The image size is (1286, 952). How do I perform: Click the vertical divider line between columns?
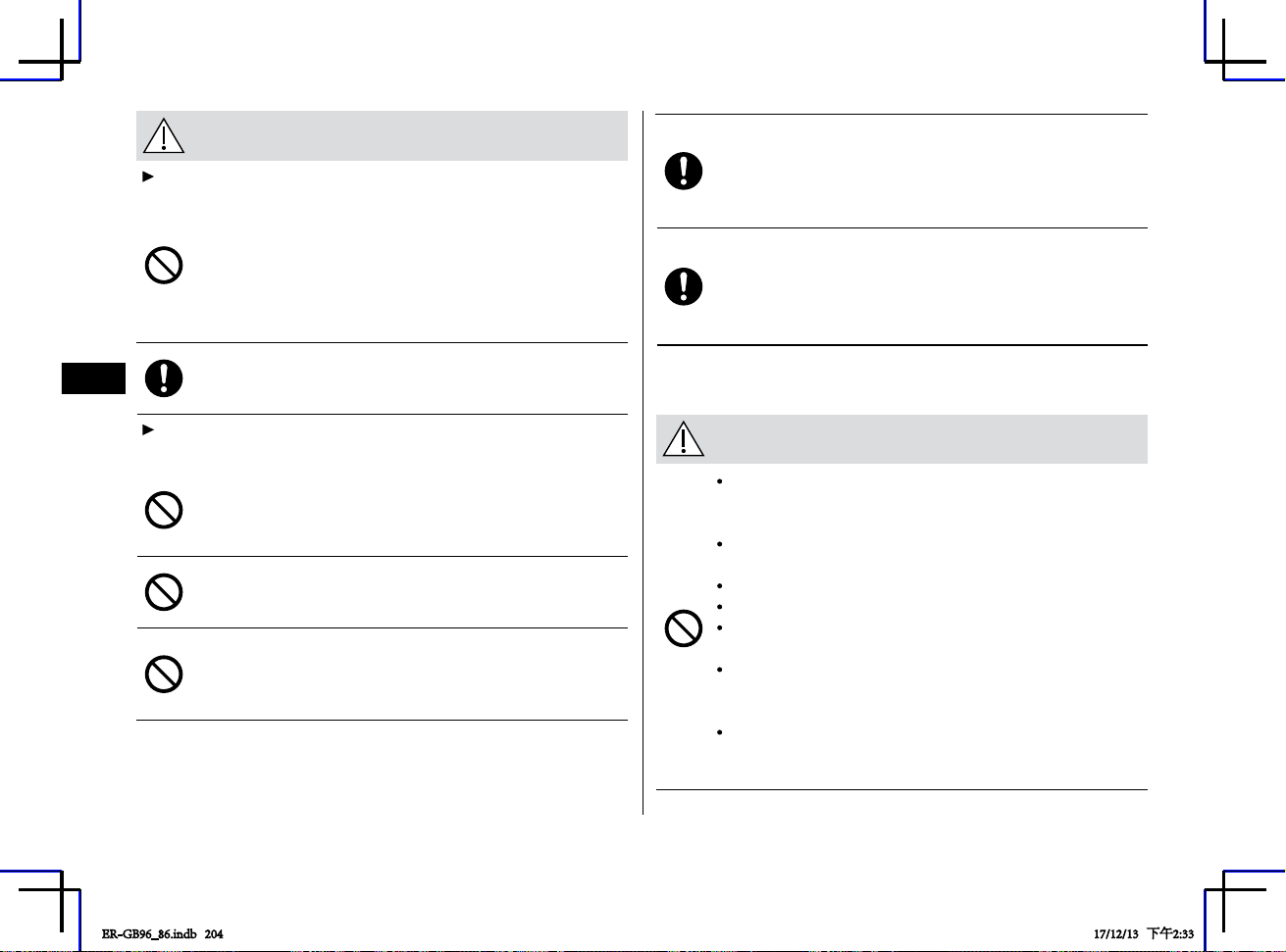click(x=643, y=463)
